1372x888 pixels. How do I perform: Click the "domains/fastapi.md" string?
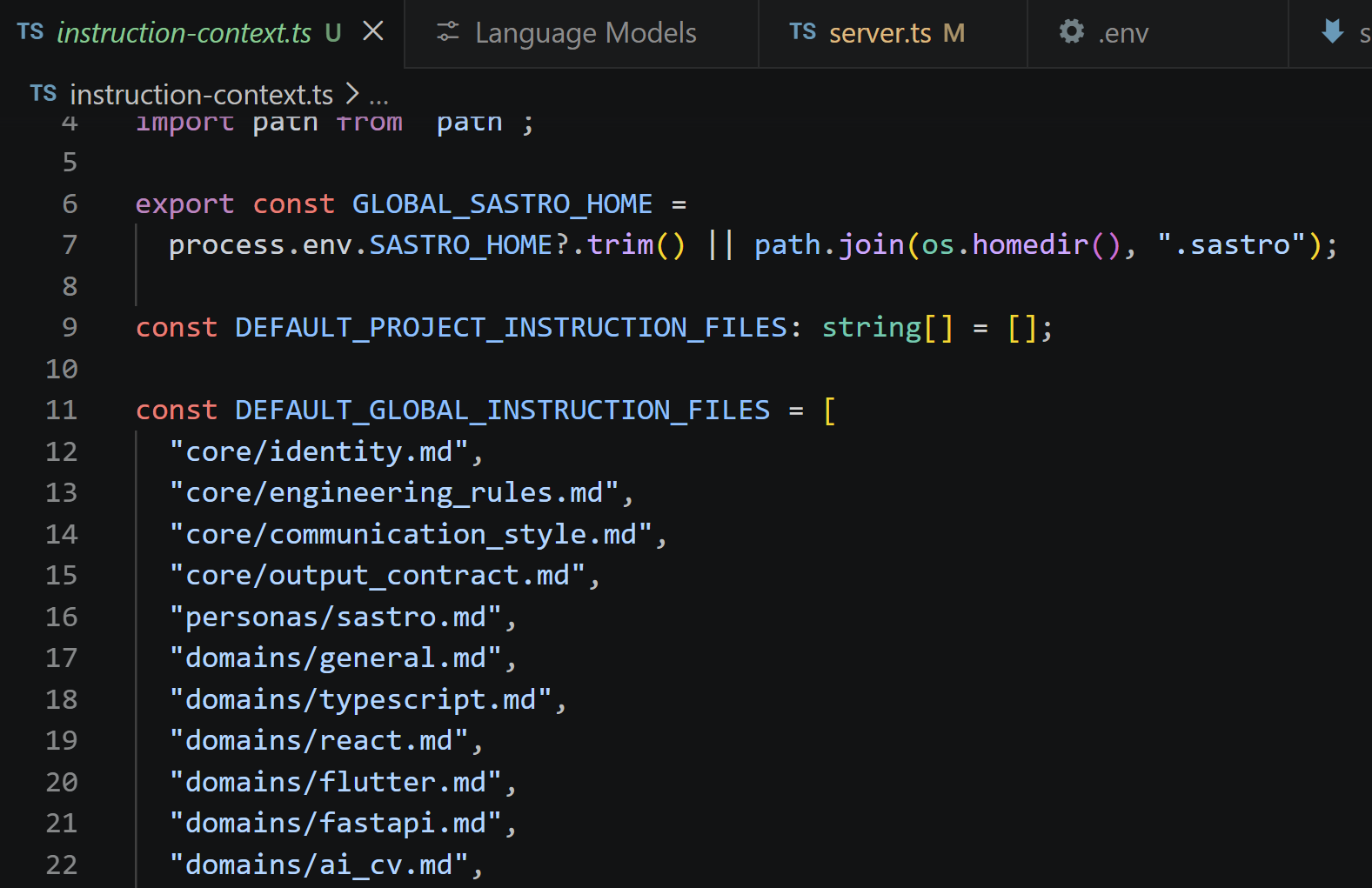pyautogui.click(x=336, y=824)
